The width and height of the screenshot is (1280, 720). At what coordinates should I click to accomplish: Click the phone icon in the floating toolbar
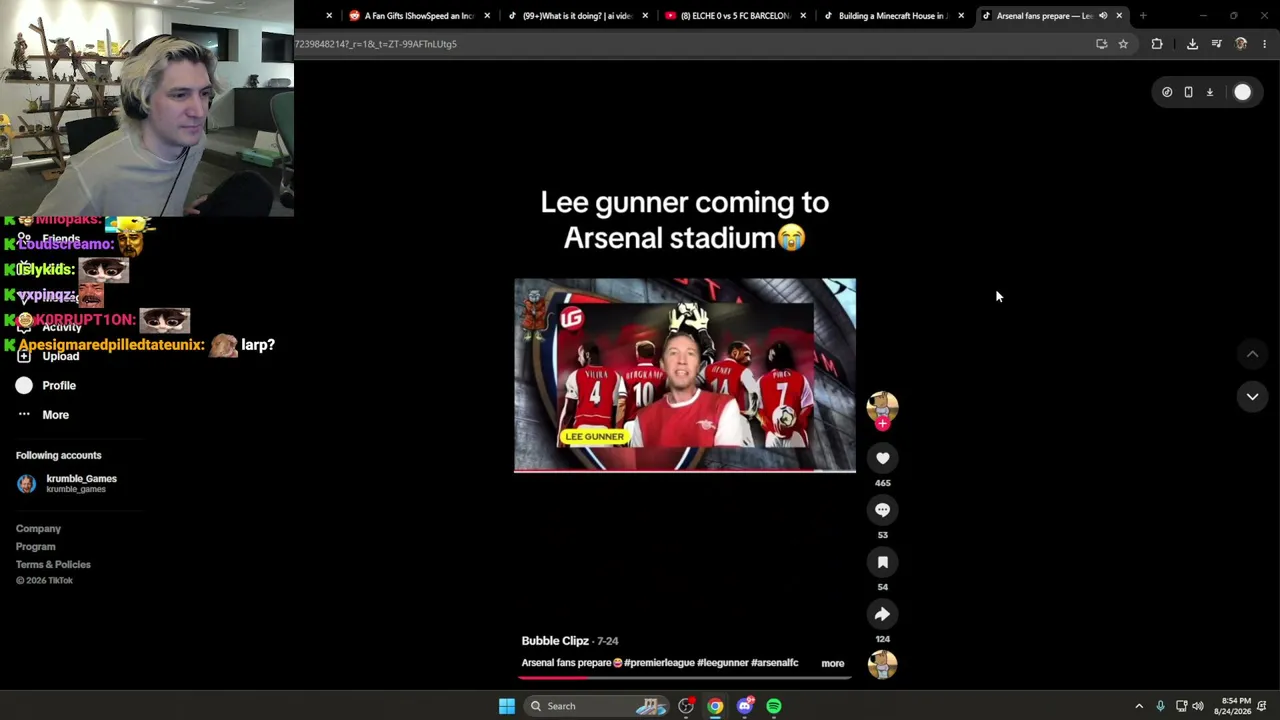pyautogui.click(x=1188, y=92)
